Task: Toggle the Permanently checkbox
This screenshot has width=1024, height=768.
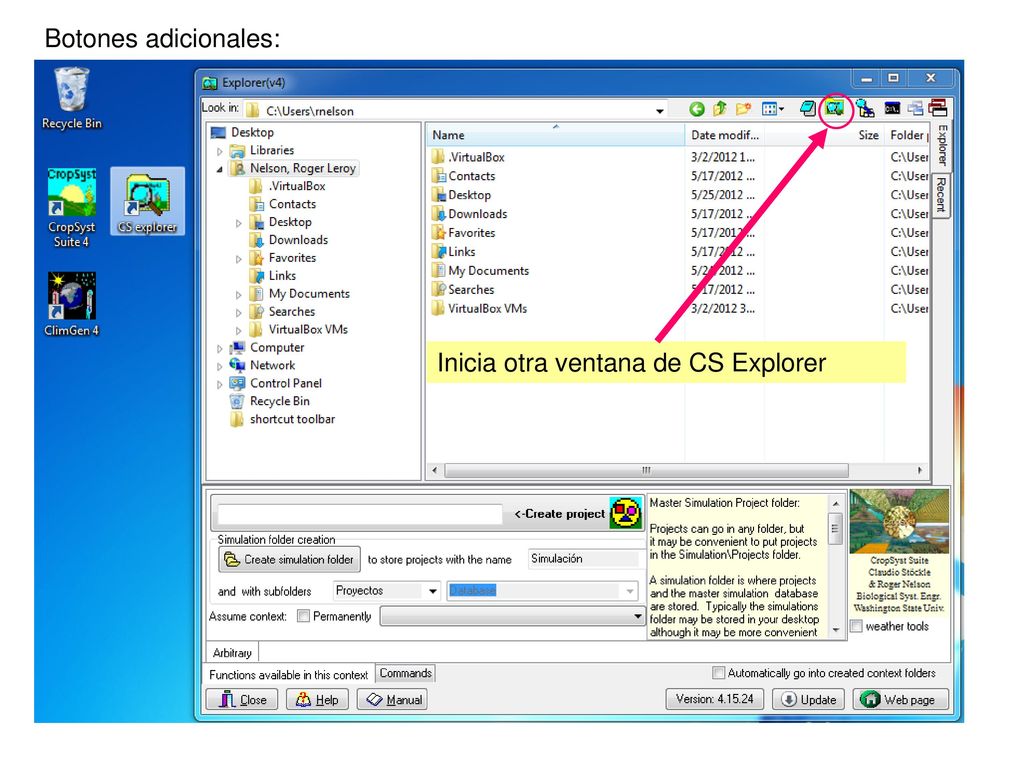Action: (303, 616)
